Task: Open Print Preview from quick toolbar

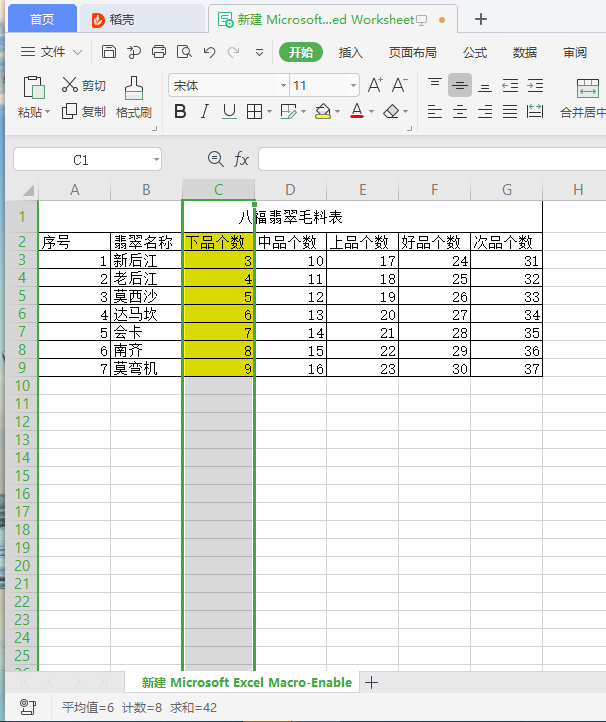Action: [x=184, y=52]
